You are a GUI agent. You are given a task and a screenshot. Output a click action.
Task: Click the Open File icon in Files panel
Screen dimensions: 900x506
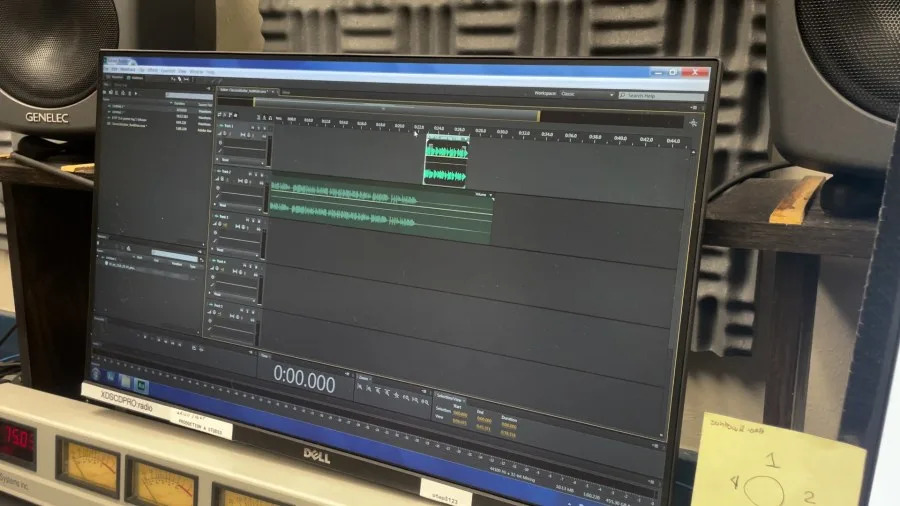point(104,92)
